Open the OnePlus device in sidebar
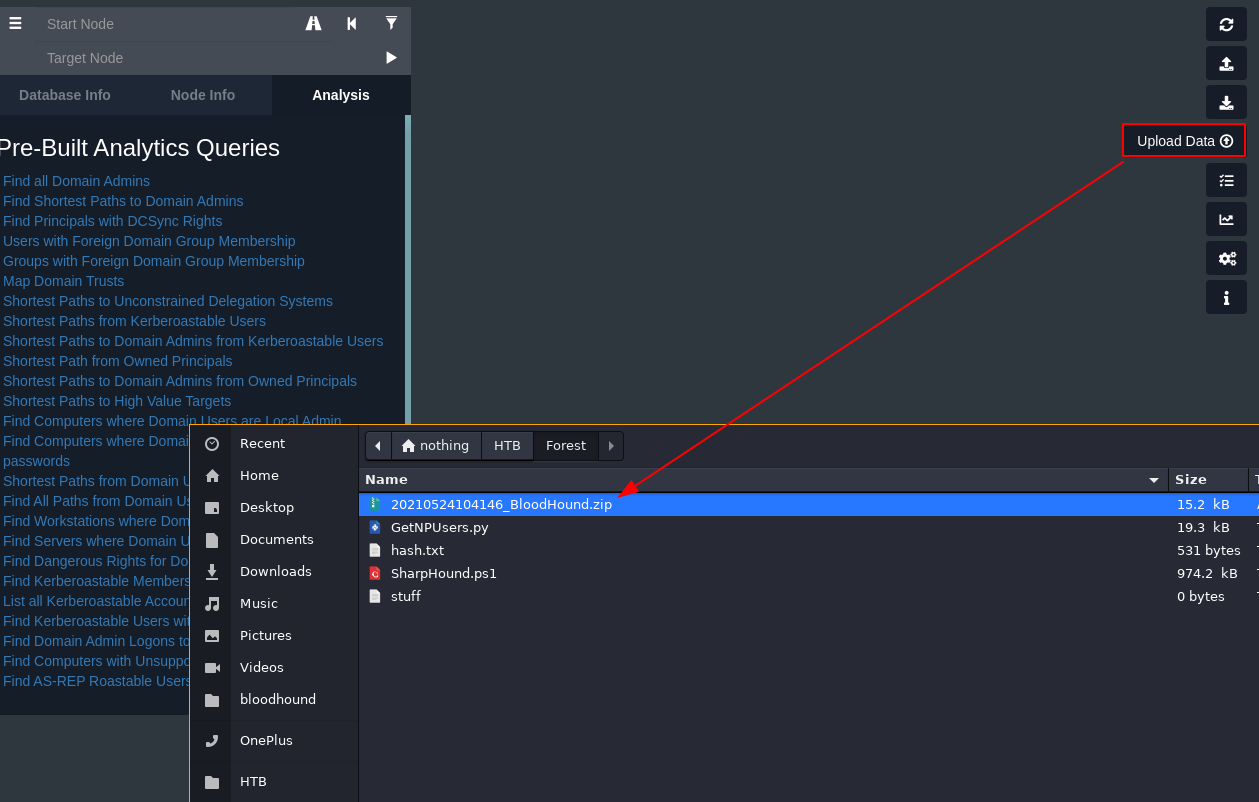Screen dimensions: 1259x802 point(274,740)
